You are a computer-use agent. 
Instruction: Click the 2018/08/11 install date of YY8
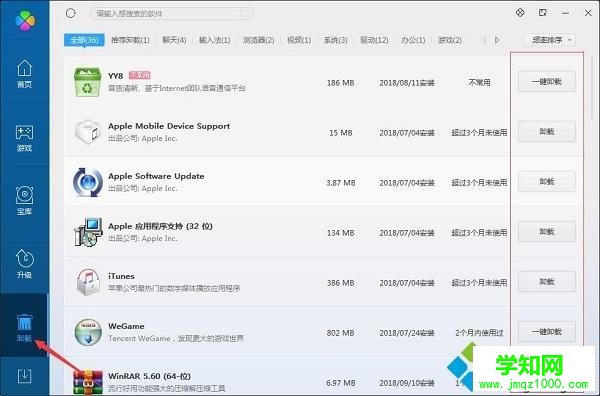click(407, 83)
